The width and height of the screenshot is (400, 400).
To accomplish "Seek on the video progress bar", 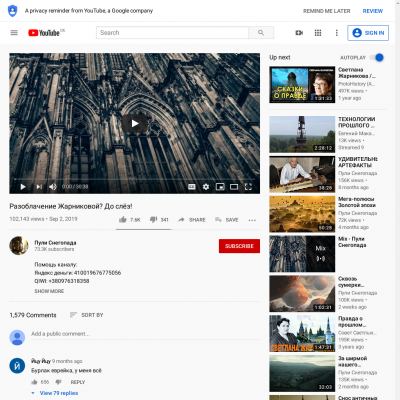I will [134, 179].
